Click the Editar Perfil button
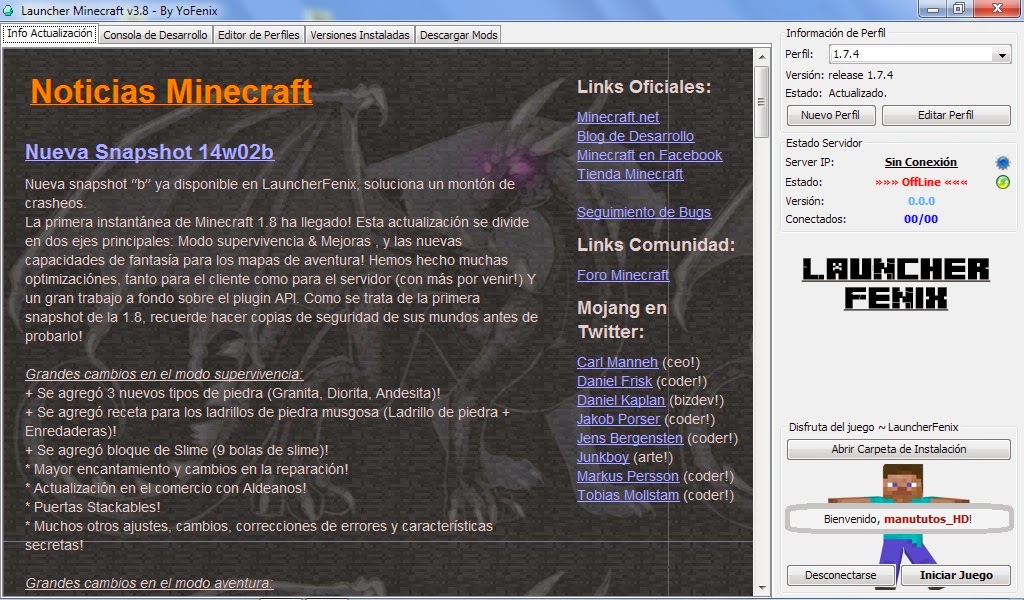This screenshot has width=1024, height=600. [x=946, y=115]
